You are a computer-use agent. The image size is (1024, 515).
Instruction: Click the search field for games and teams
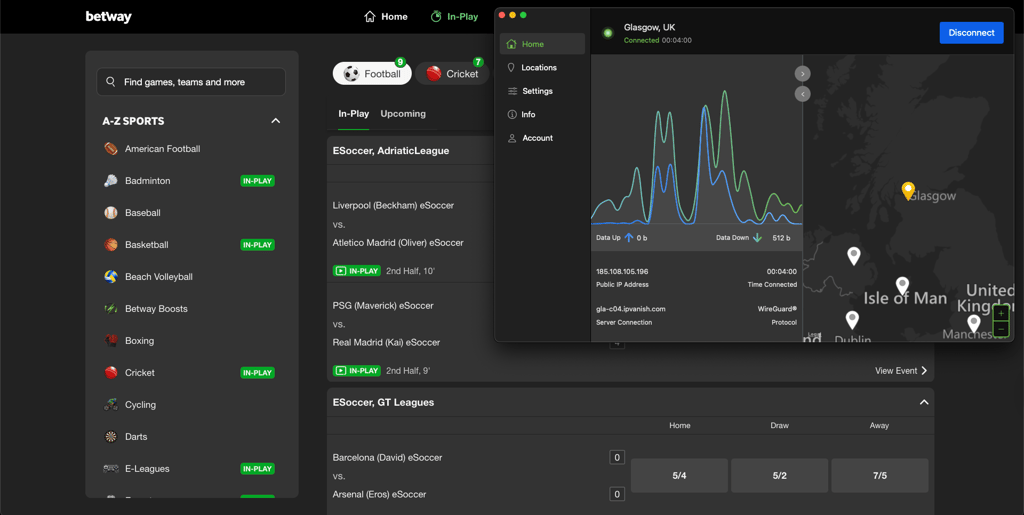(191, 82)
